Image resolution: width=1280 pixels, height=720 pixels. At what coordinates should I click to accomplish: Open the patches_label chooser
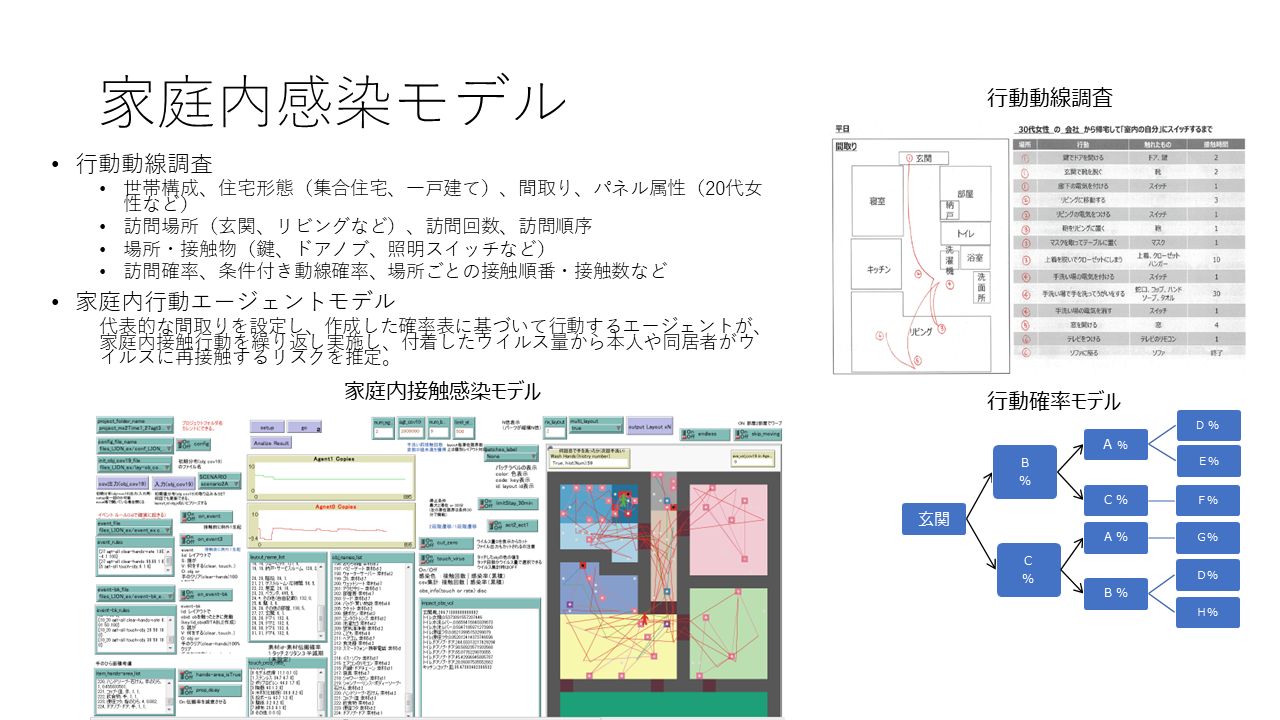pos(511,453)
